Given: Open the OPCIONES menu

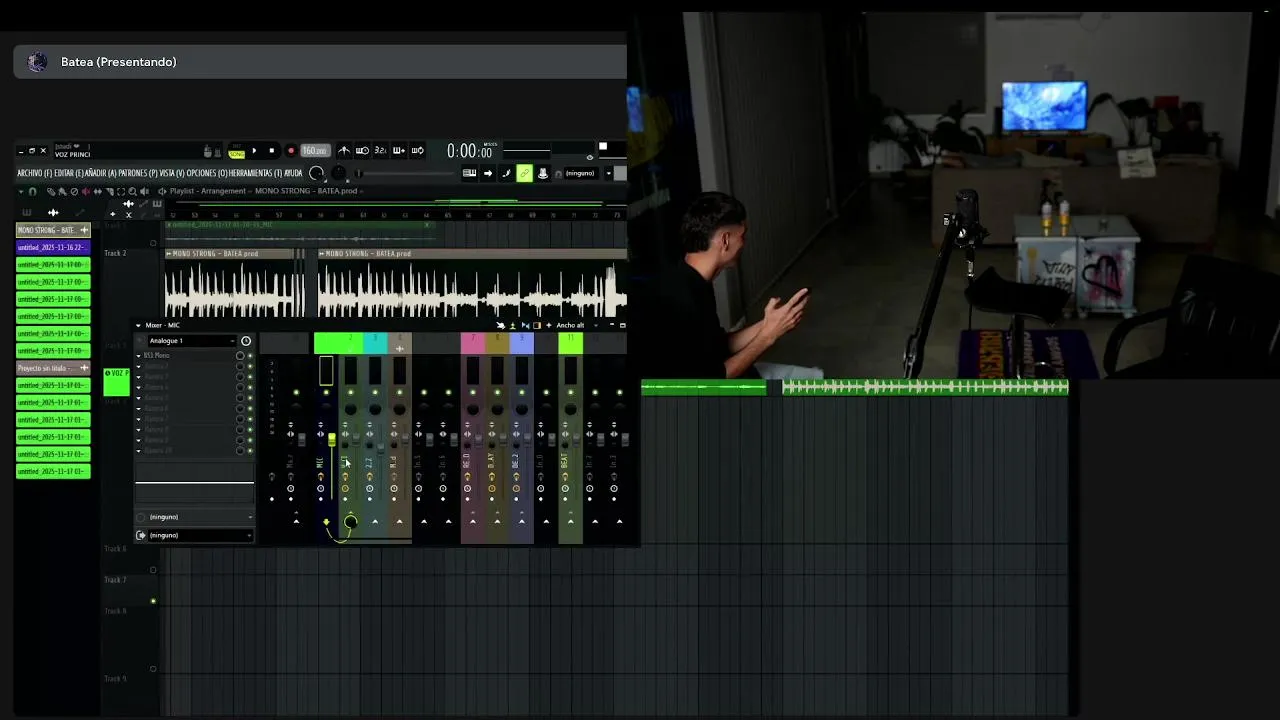Looking at the screenshot, I should pyautogui.click(x=207, y=173).
